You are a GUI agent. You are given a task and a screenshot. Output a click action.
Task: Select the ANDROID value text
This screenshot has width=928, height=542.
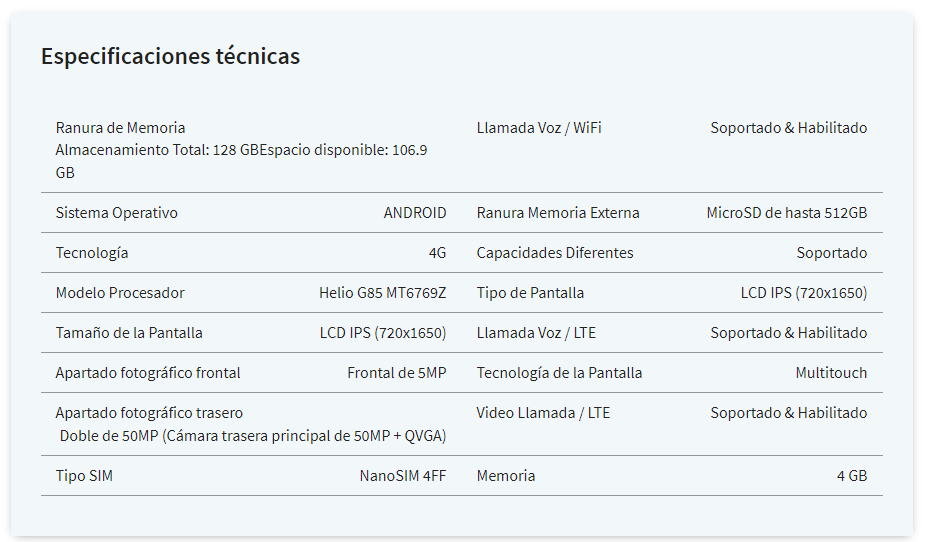pos(415,213)
